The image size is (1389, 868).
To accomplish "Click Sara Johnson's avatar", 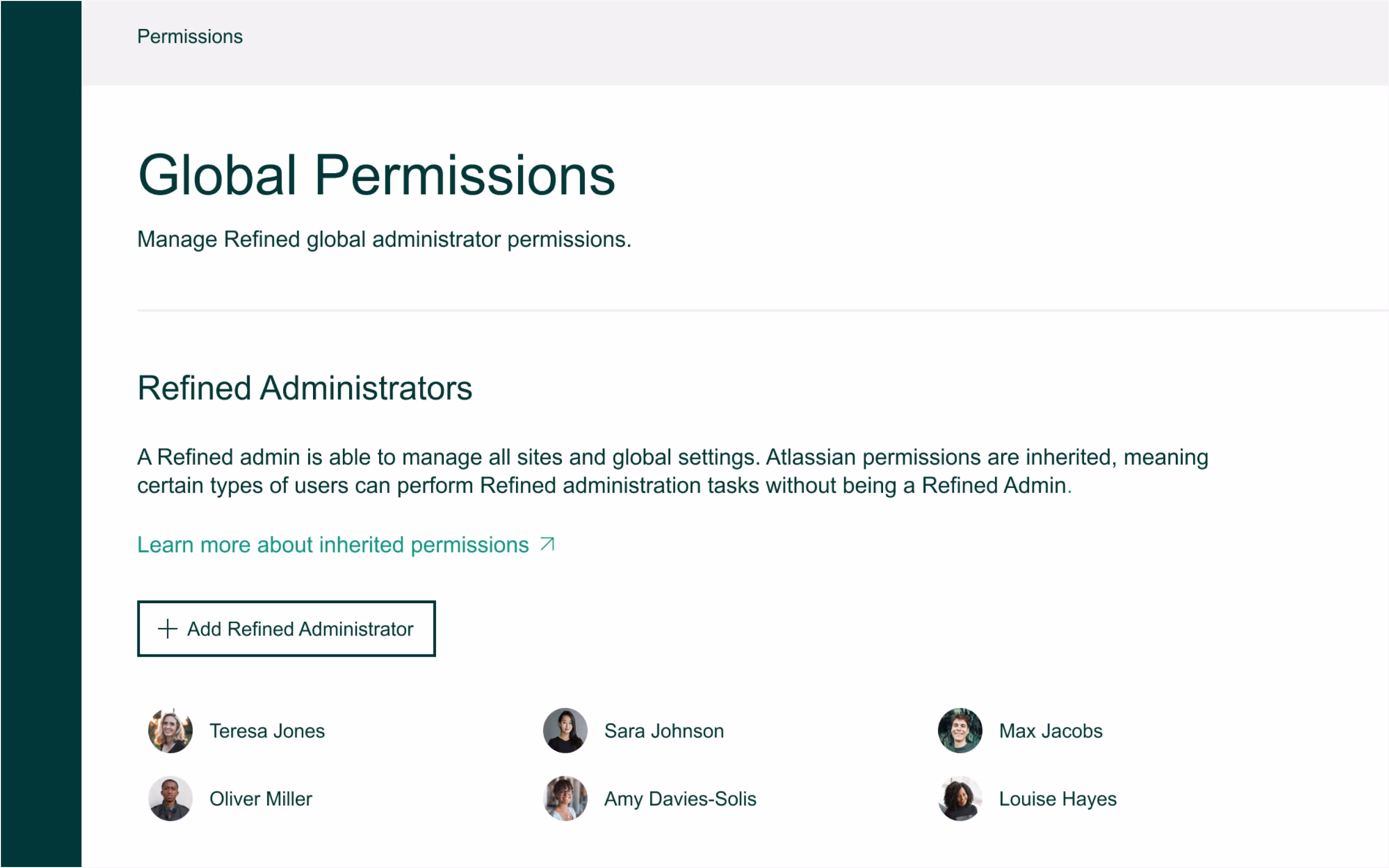I will 565,731.
